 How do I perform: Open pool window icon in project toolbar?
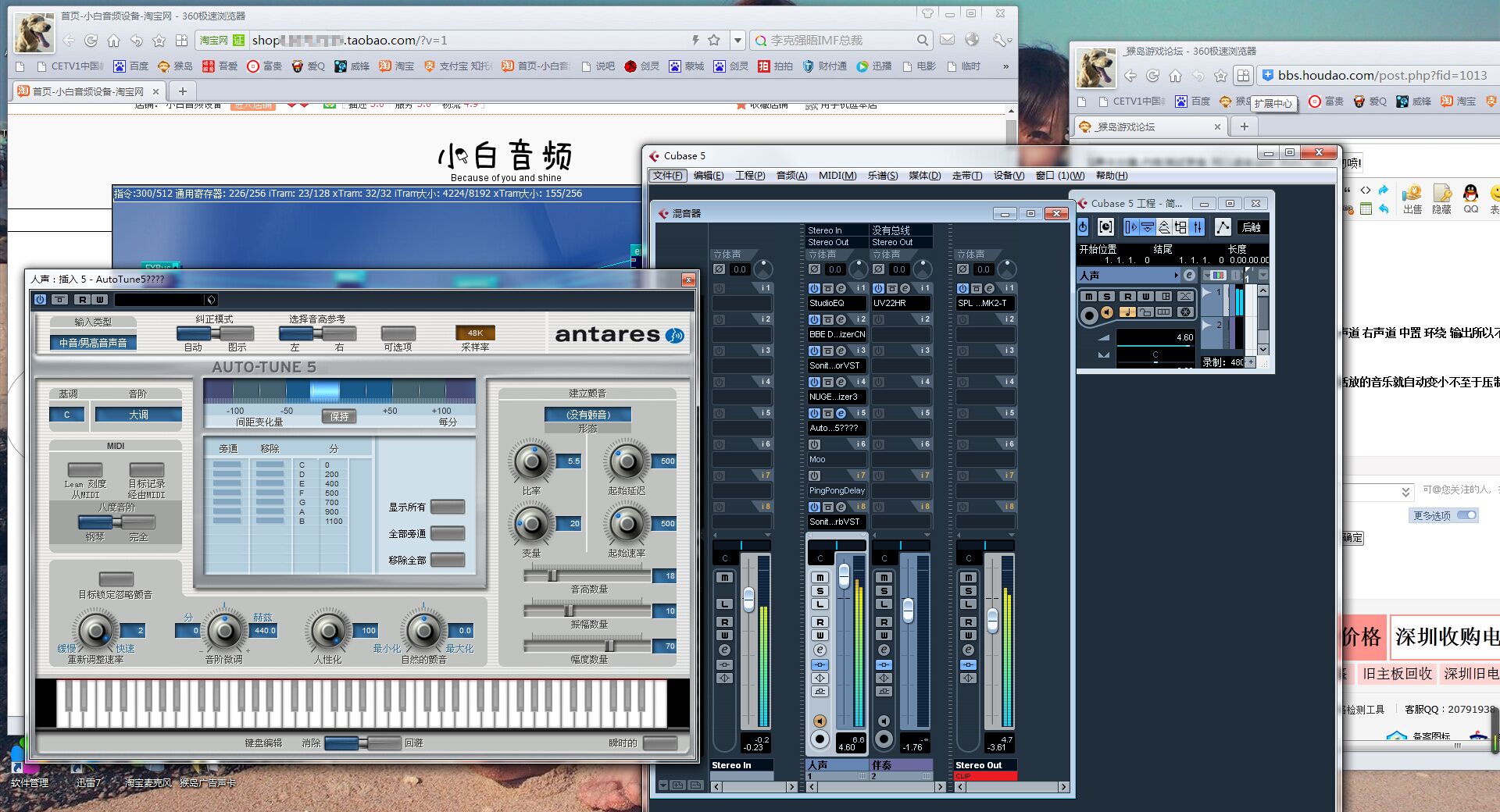pyautogui.click(x=1180, y=227)
